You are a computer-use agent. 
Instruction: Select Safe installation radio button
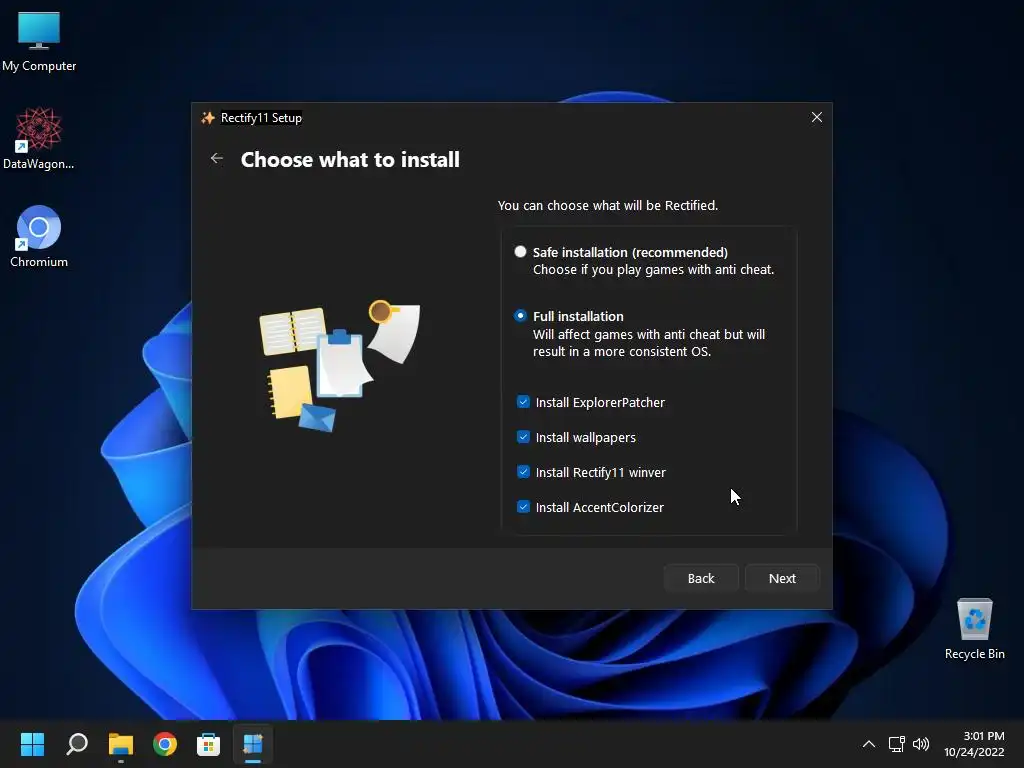point(520,252)
